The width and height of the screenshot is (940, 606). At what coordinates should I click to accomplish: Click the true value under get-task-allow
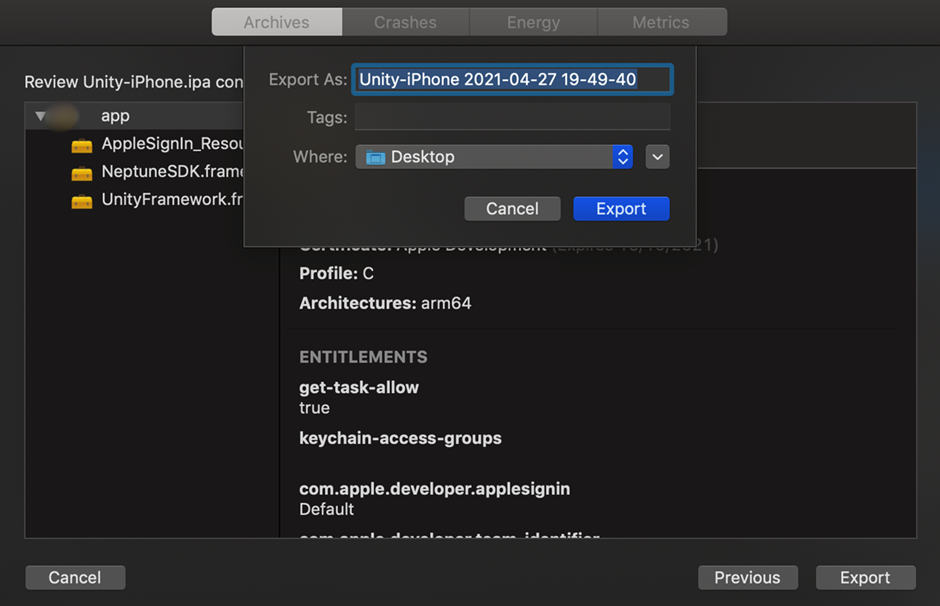(x=314, y=408)
